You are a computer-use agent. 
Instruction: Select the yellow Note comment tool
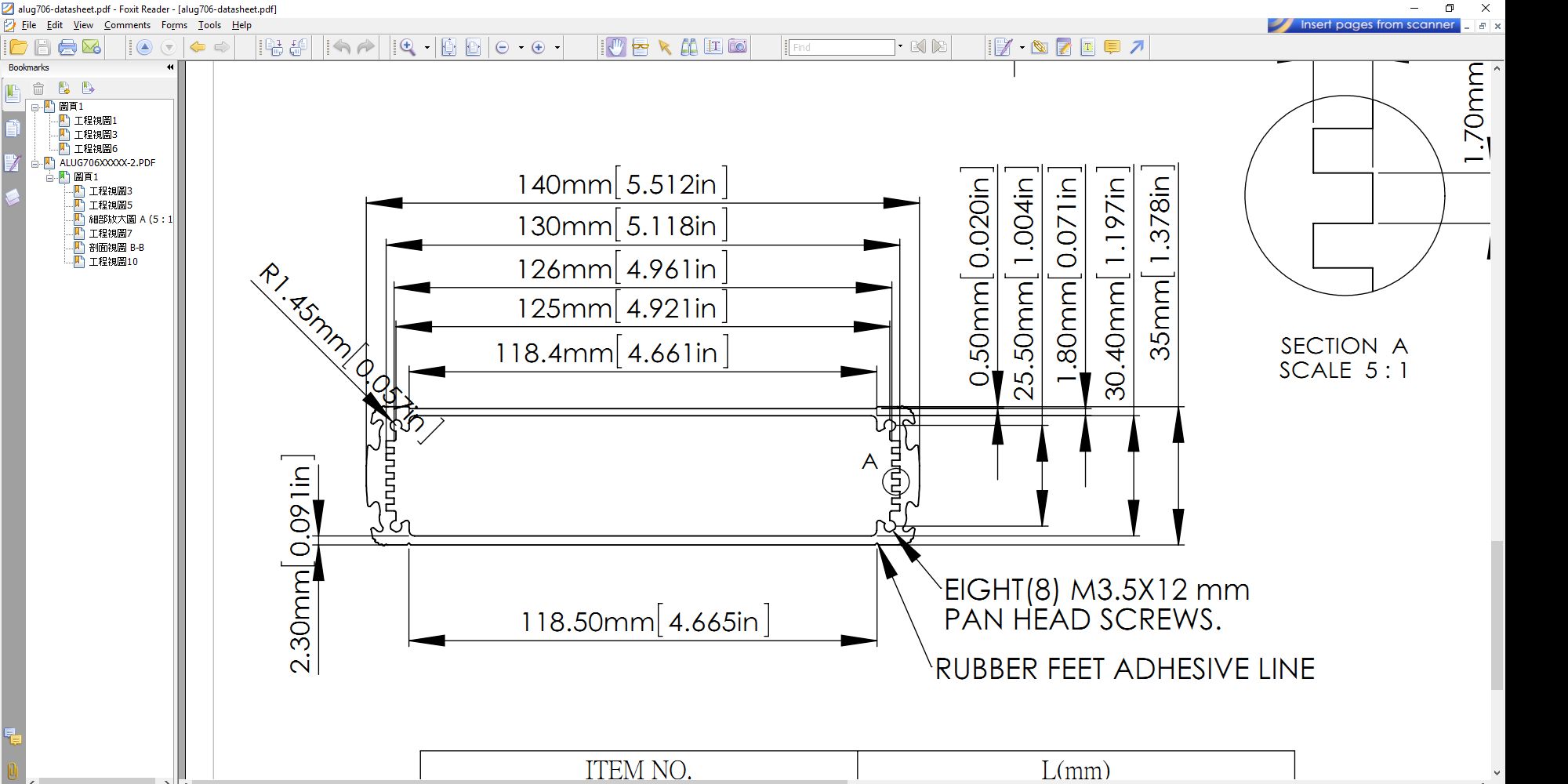pos(1112,47)
